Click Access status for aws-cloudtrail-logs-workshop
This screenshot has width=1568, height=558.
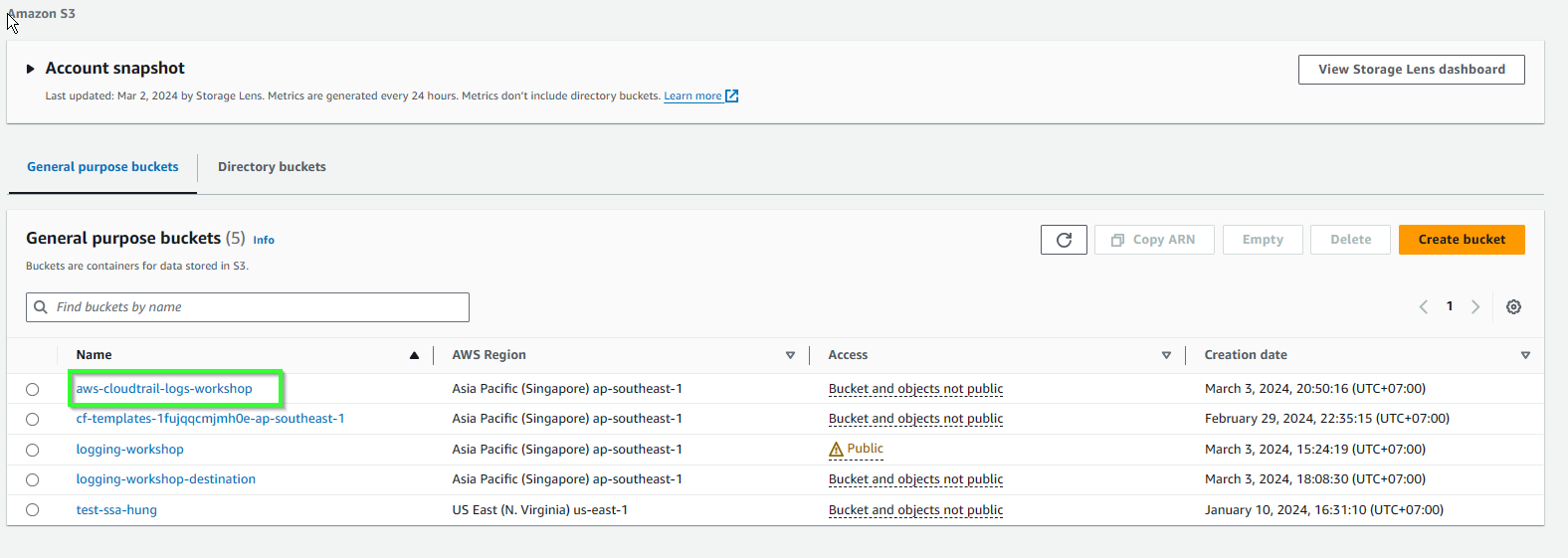pyautogui.click(x=915, y=389)
